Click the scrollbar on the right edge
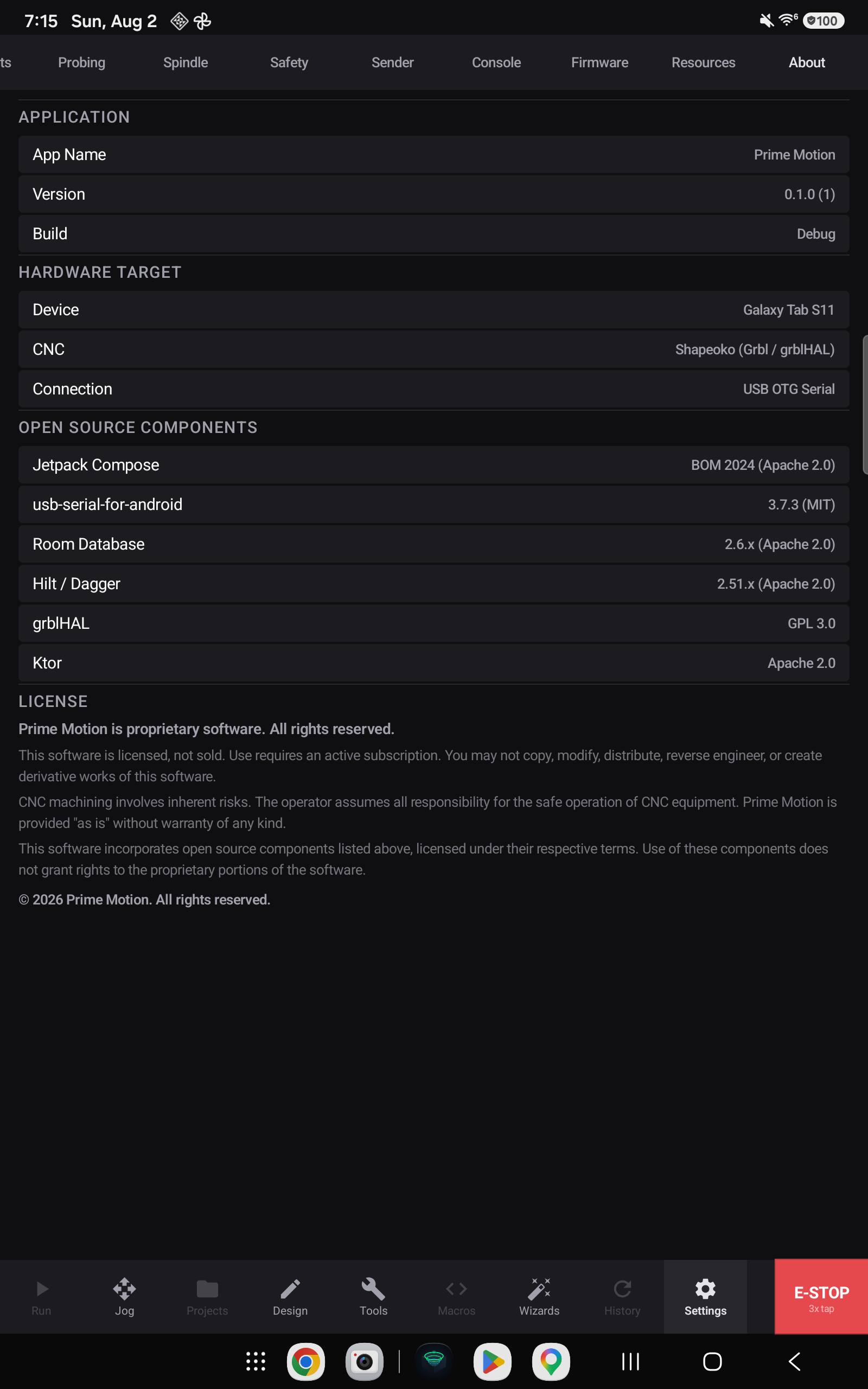The height and width of the screenshot is (1389, 868). (x=865, y=405)
